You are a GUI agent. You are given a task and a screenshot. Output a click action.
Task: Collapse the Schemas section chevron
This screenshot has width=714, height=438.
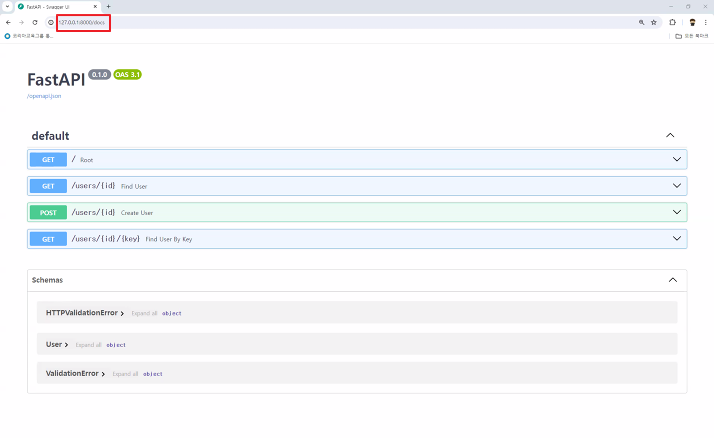673,280
